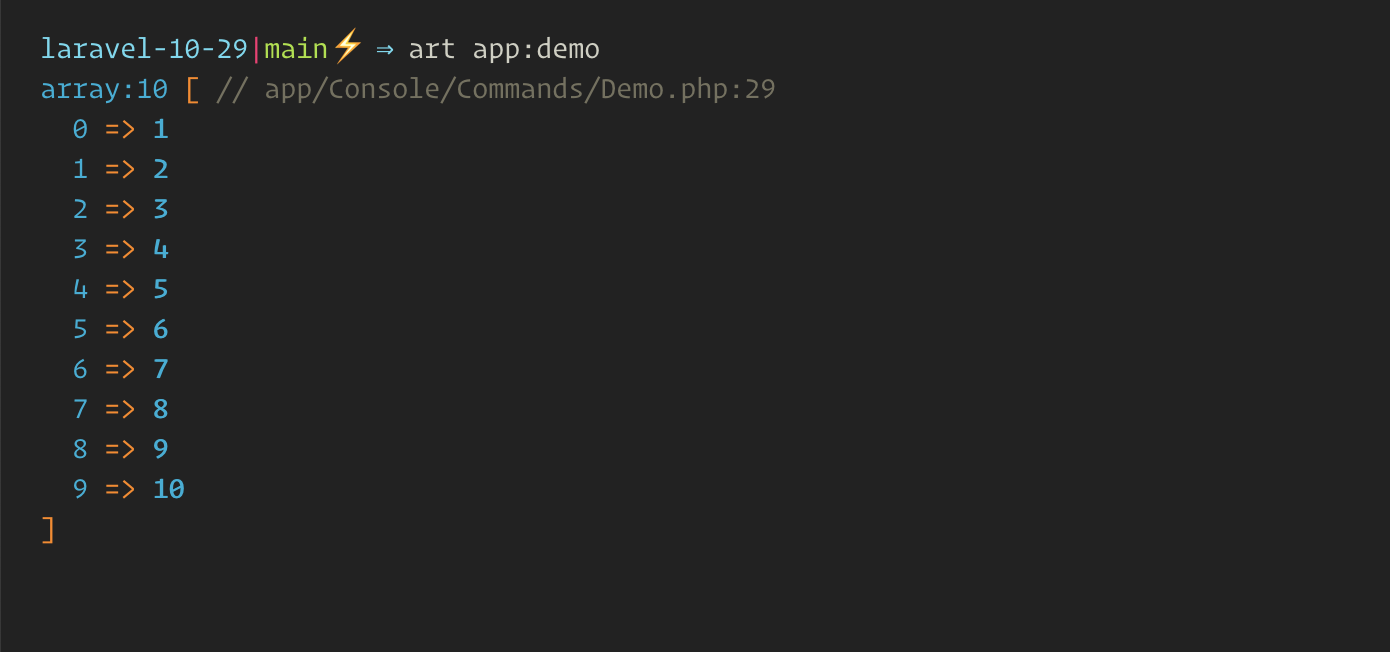Select the array key 3

point(80,249)
